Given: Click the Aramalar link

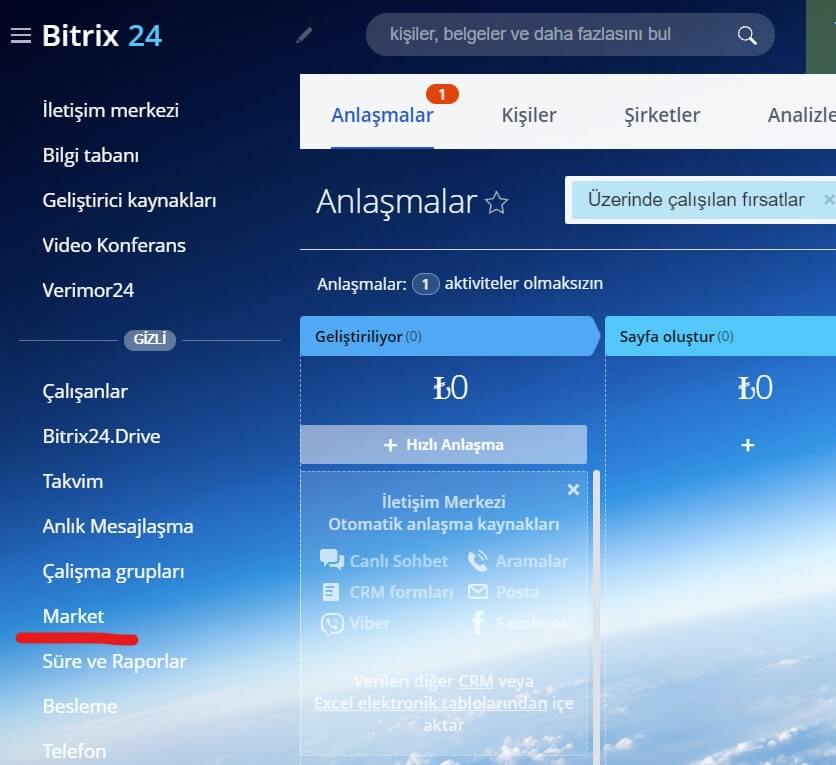Looking at the screenshot, I should (x=532, y=561).
